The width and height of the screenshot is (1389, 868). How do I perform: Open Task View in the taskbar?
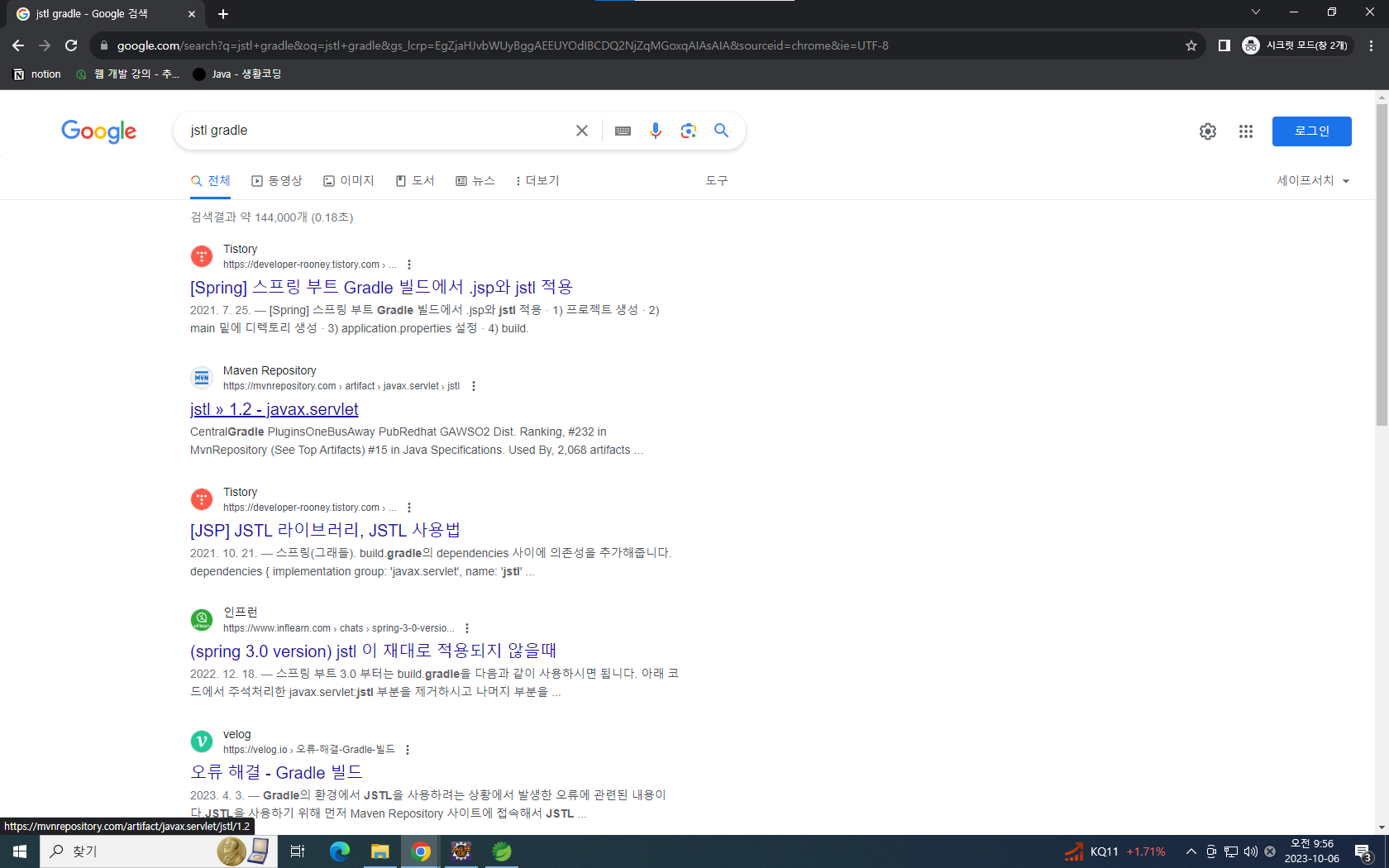point(298,851)
